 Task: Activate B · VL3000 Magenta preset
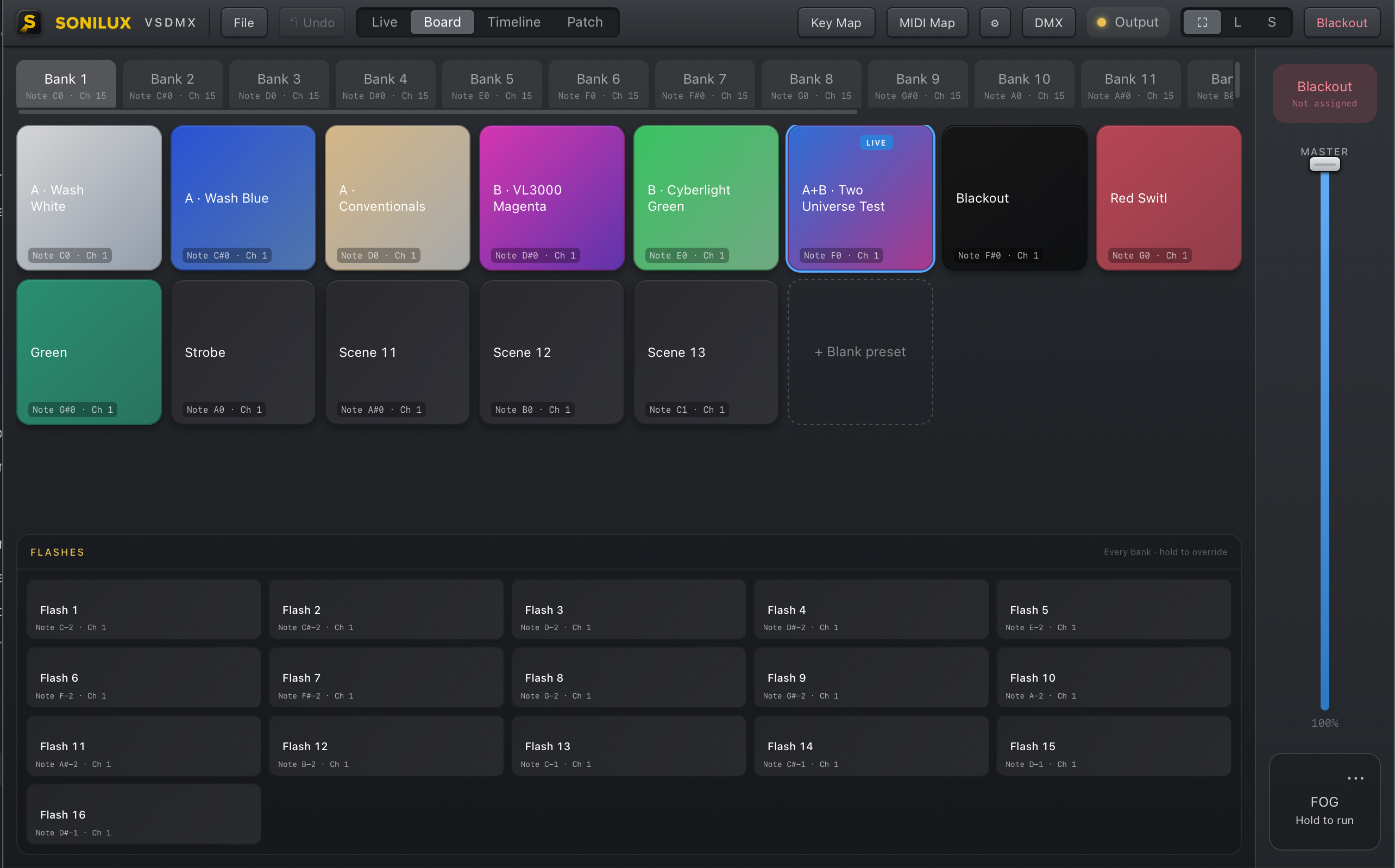(552, 198)
